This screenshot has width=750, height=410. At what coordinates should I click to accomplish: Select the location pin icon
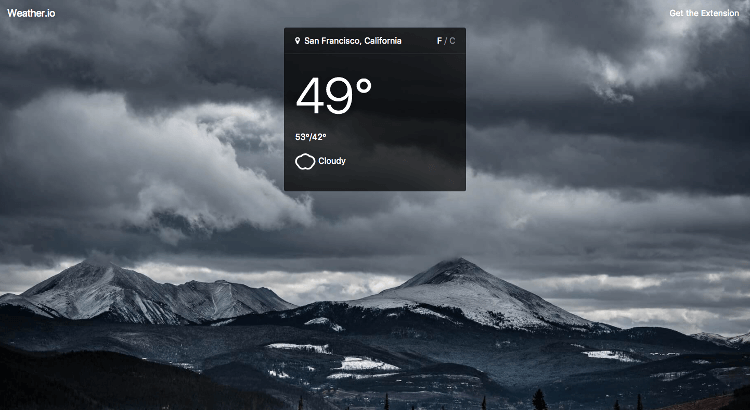coord(297,41)
